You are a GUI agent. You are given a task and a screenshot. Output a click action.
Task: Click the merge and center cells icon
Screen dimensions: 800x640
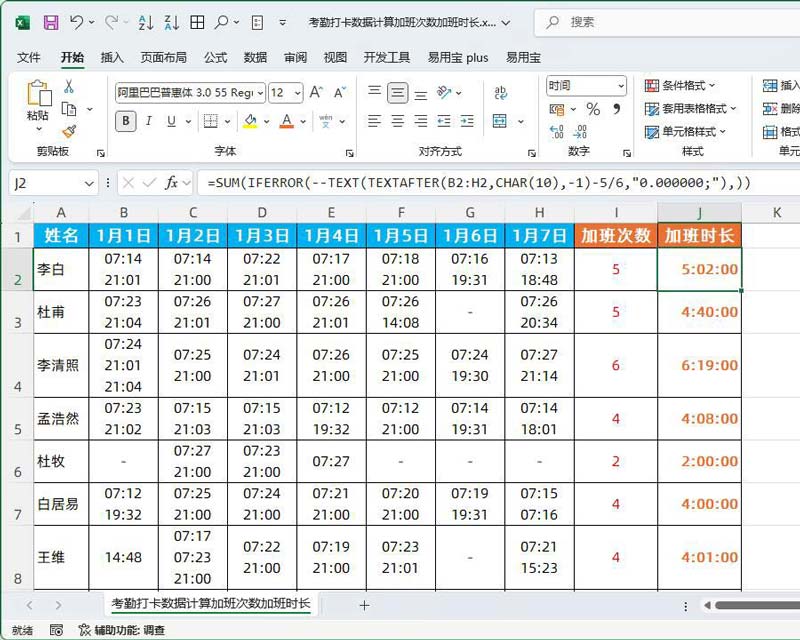[x=501, y=121]
